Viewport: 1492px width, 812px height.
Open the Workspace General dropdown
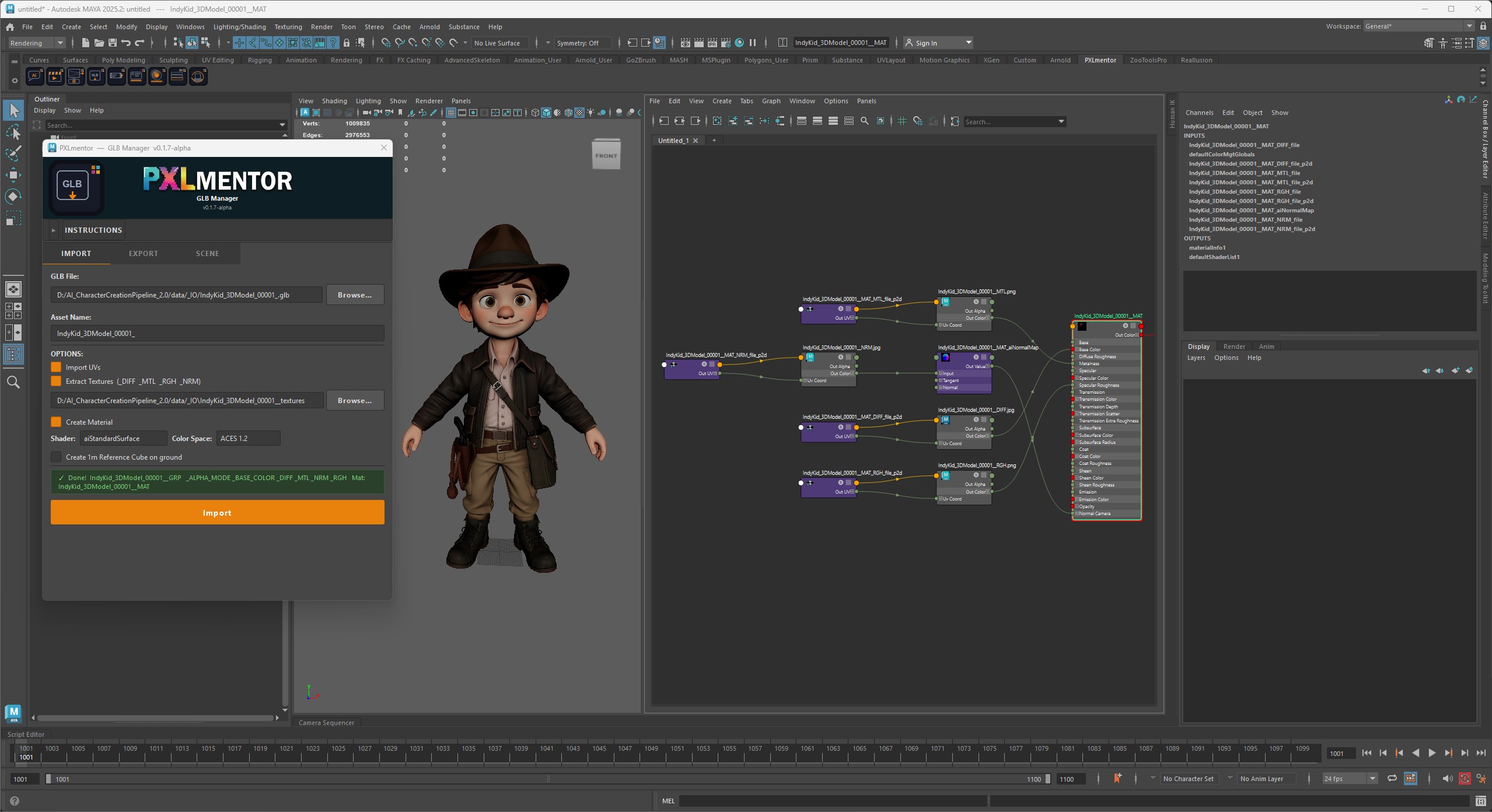point(1418,26)
